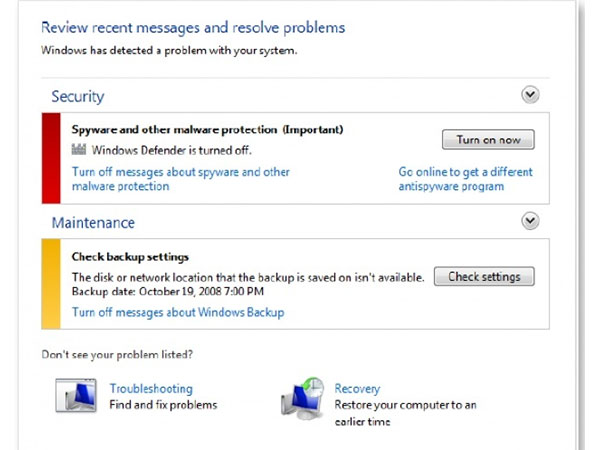Open the Recovery link
Viewport: 600px width, 450px height.
point(357,388)
